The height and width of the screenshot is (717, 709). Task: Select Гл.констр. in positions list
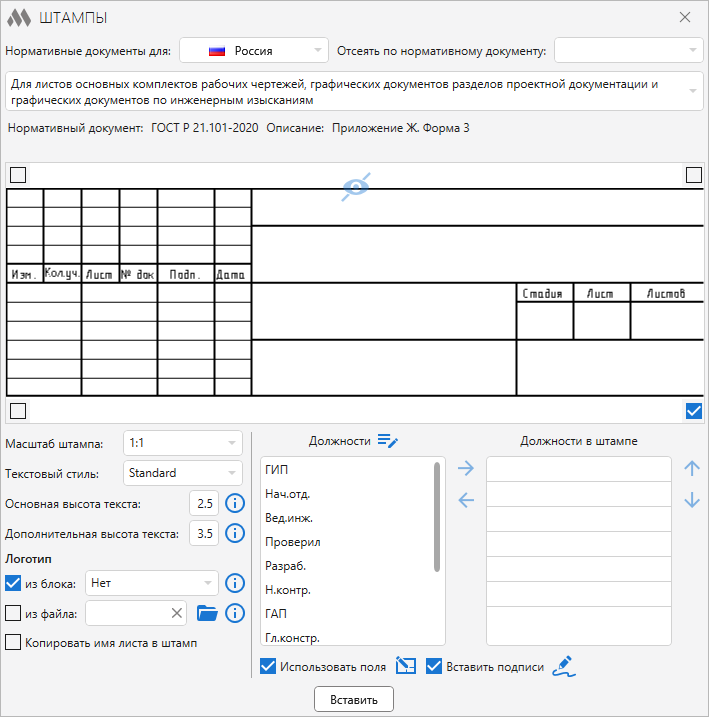pyautogui.click(x=292, y=637)
